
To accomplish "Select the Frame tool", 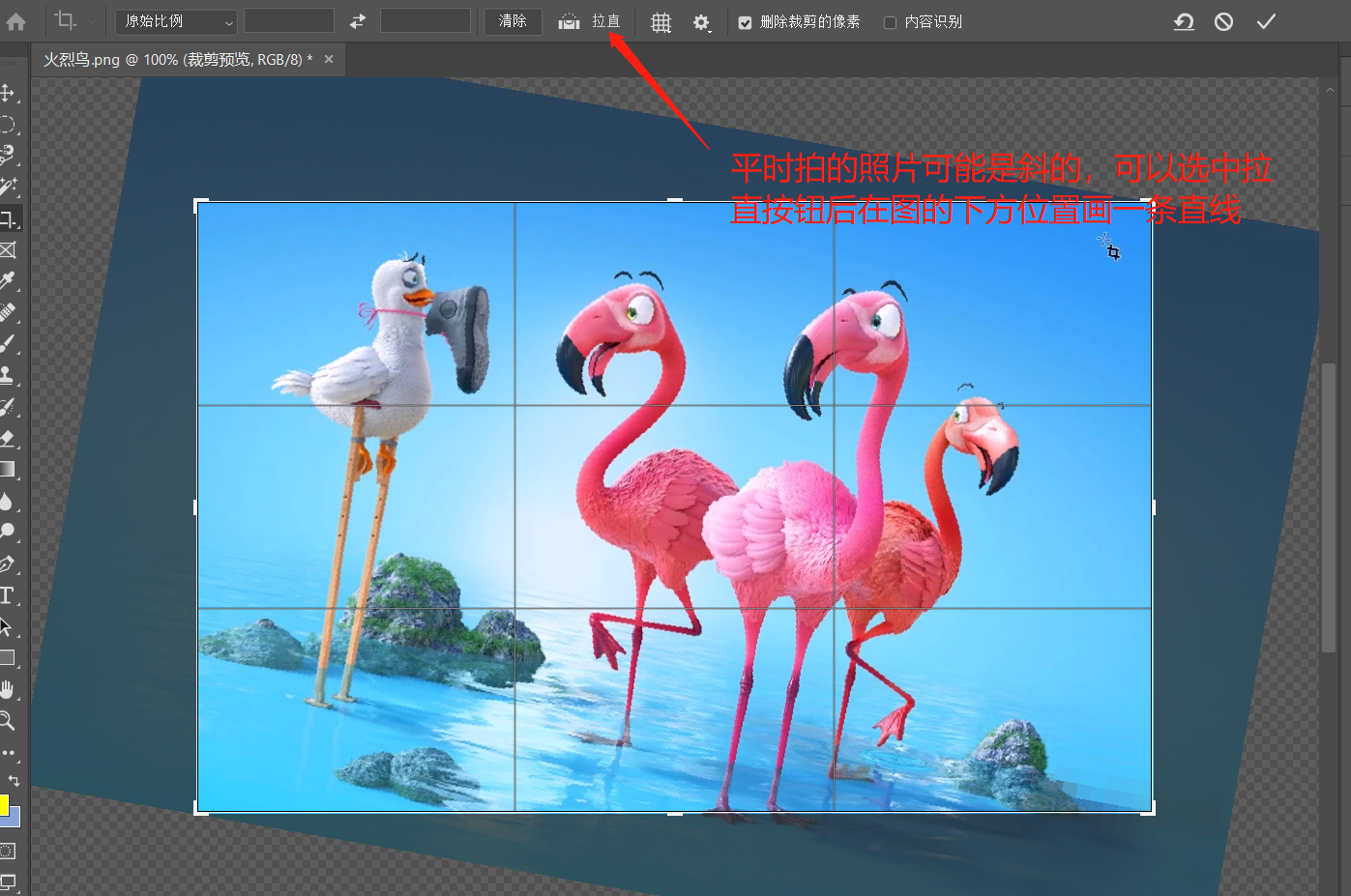I will (x=8, y=250).
